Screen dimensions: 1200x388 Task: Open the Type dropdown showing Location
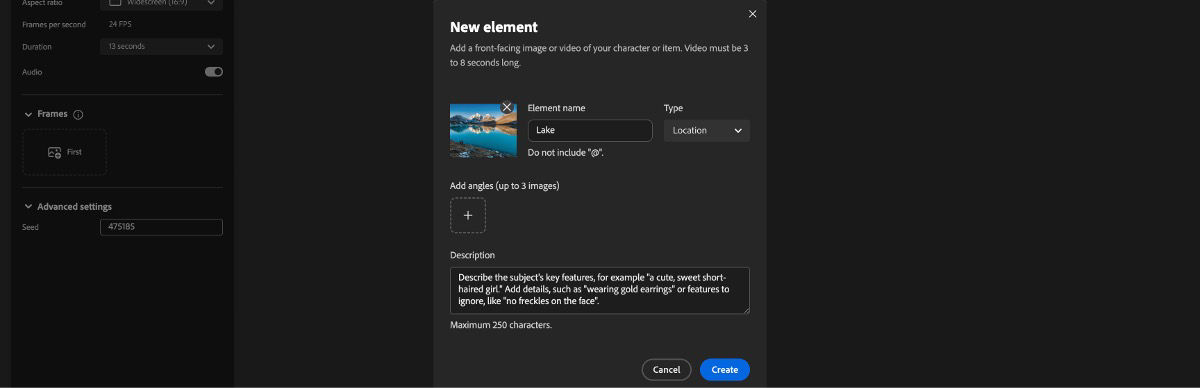(707, 130)
